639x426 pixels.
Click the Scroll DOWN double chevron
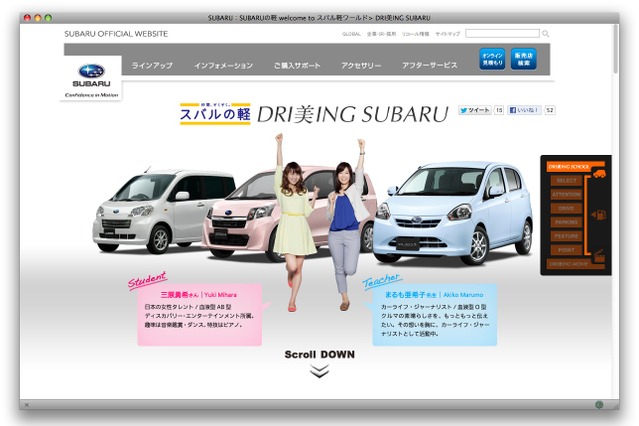click(319, 371)
